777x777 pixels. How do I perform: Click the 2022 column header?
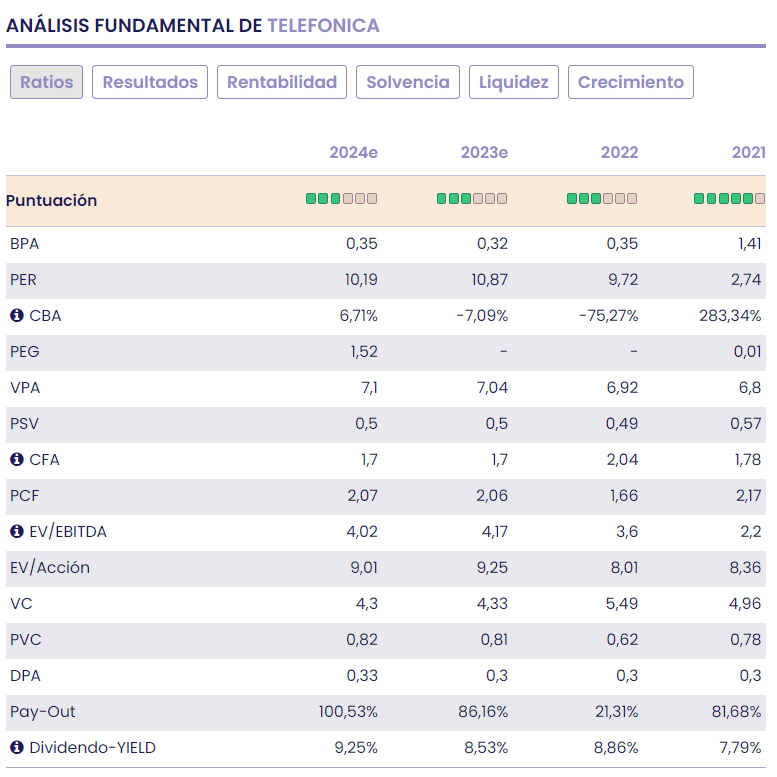click(x=619, y=153)
